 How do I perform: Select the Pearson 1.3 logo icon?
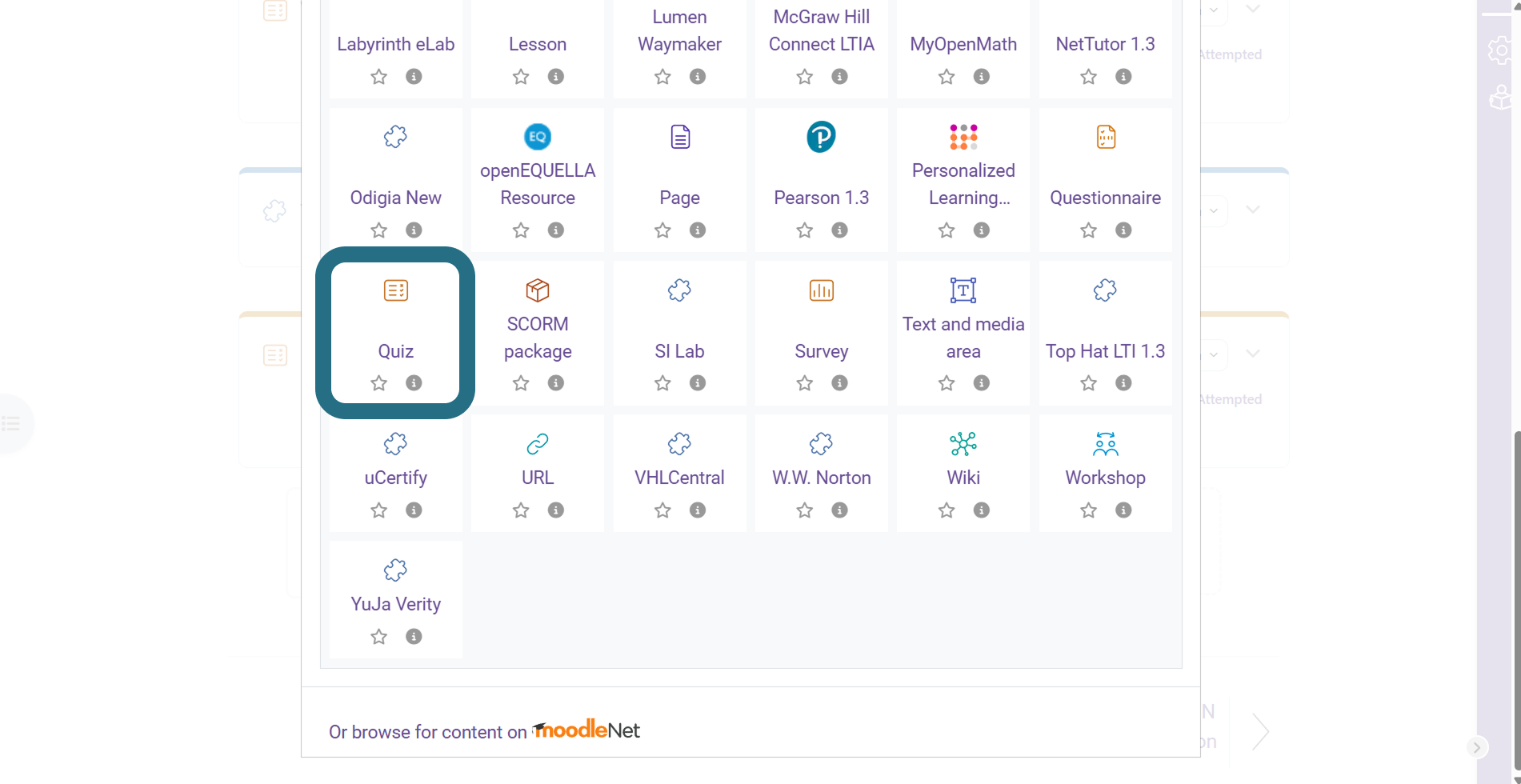point(822,137)
